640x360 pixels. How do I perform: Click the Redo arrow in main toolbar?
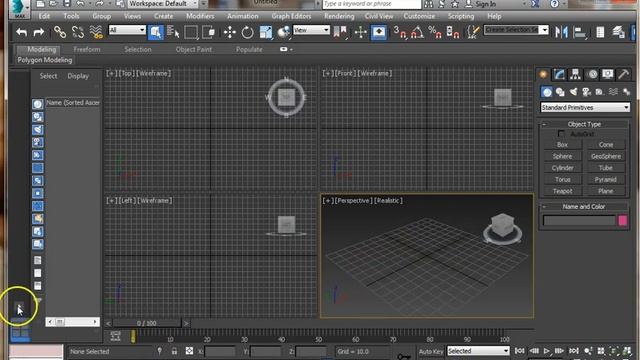[x=39, y=32]
